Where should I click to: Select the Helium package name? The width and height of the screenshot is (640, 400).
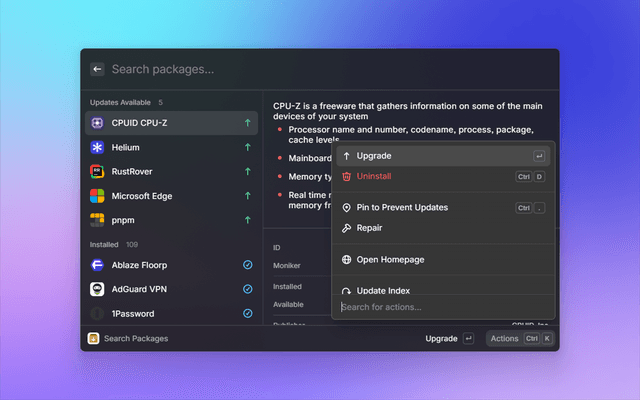125,147
